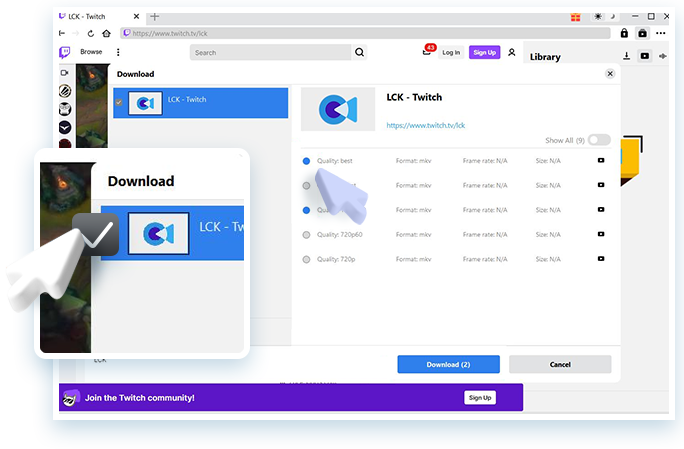Click the browser forward arrow
The height and width of the screenshot is (449, 684).
point(75,33)
